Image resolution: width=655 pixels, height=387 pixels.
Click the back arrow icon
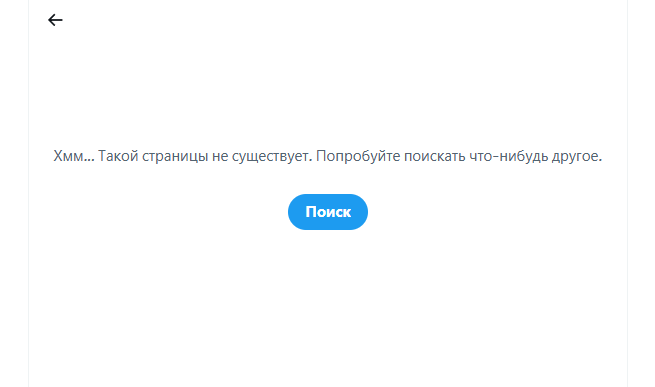[x=55, y=20]
